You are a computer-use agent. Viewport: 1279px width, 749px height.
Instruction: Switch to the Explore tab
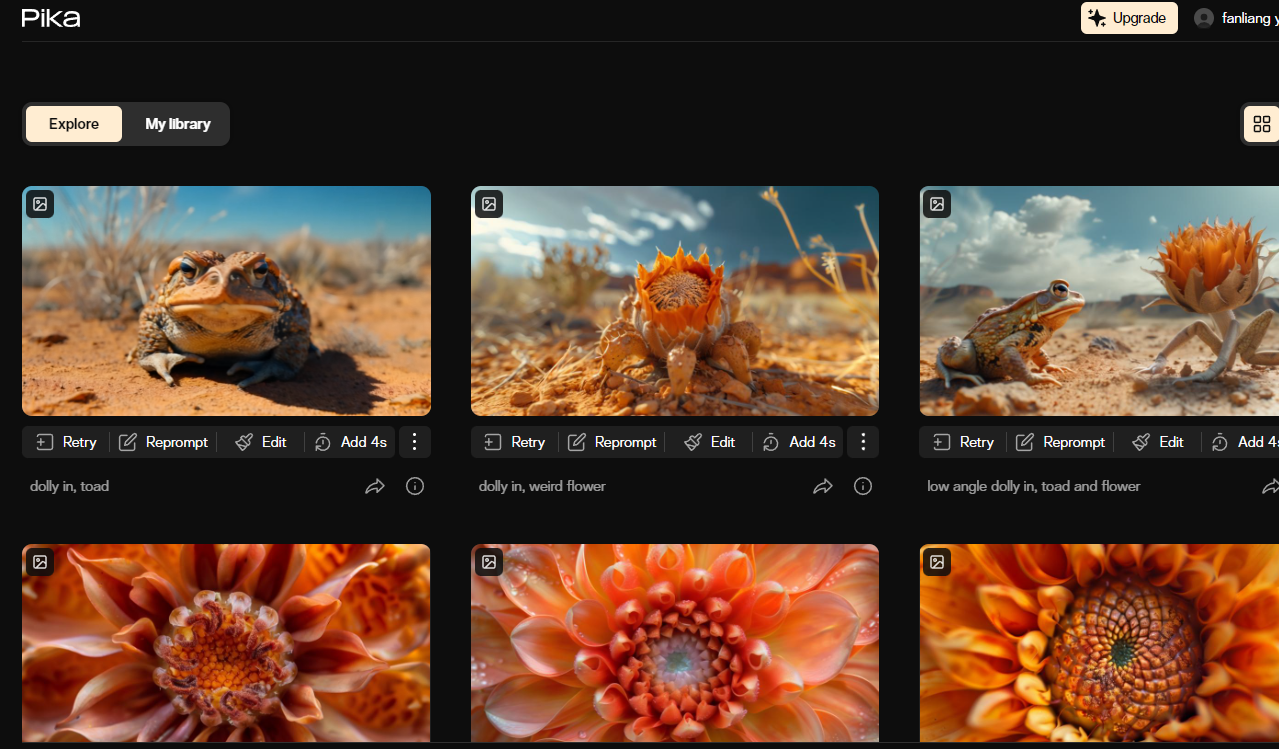tap(74, 124)
